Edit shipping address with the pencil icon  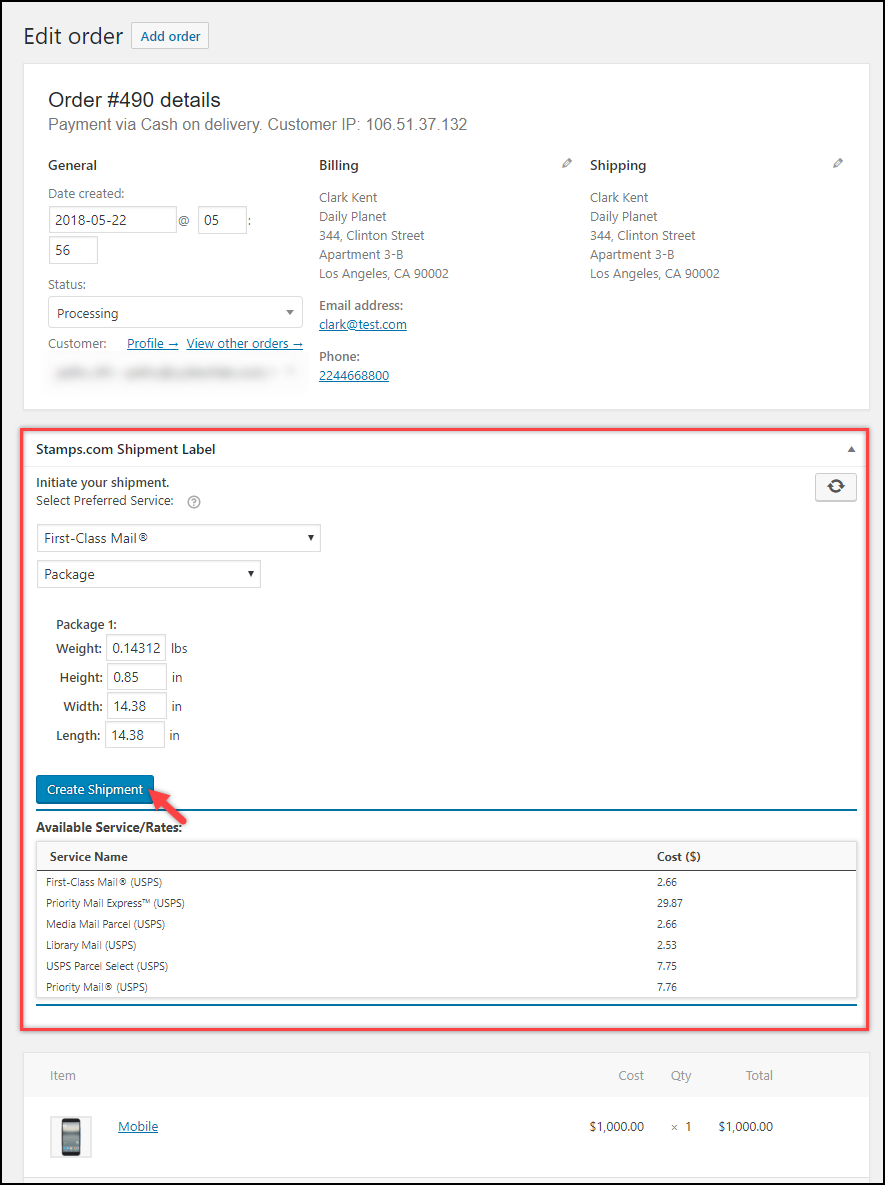point(837,163)
